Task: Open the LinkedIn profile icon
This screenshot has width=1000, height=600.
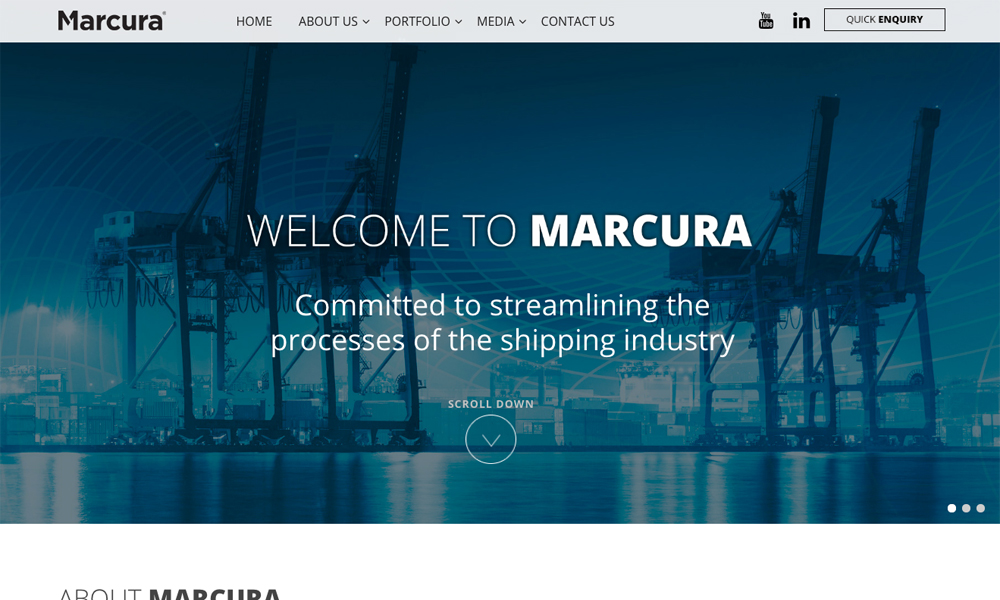Action: click(x=801, y=20)
